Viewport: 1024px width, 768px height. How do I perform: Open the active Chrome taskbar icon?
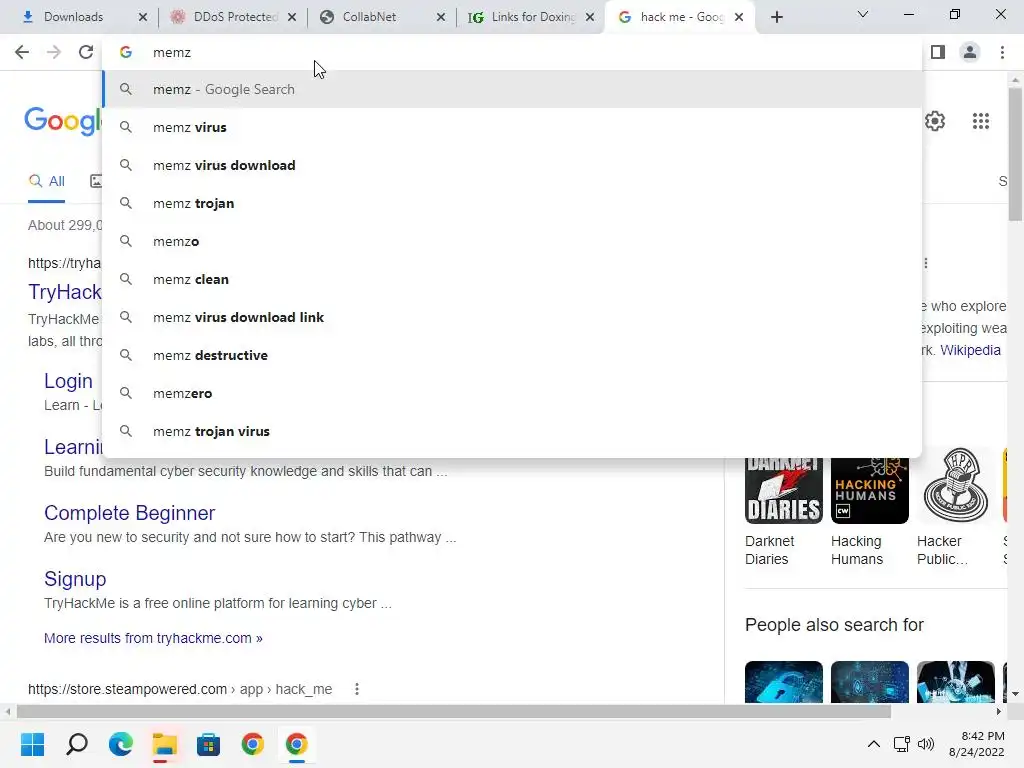pos(296,744)
